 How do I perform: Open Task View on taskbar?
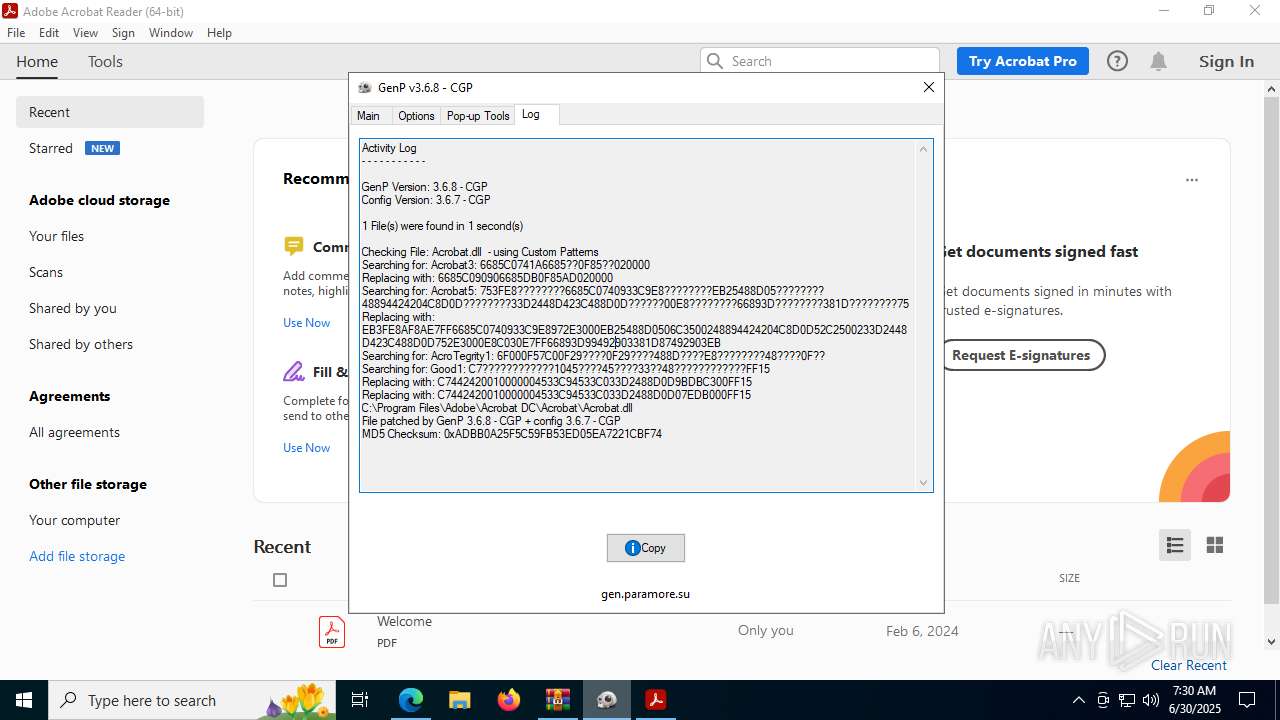pyautogui.click(x=360, y=700)
